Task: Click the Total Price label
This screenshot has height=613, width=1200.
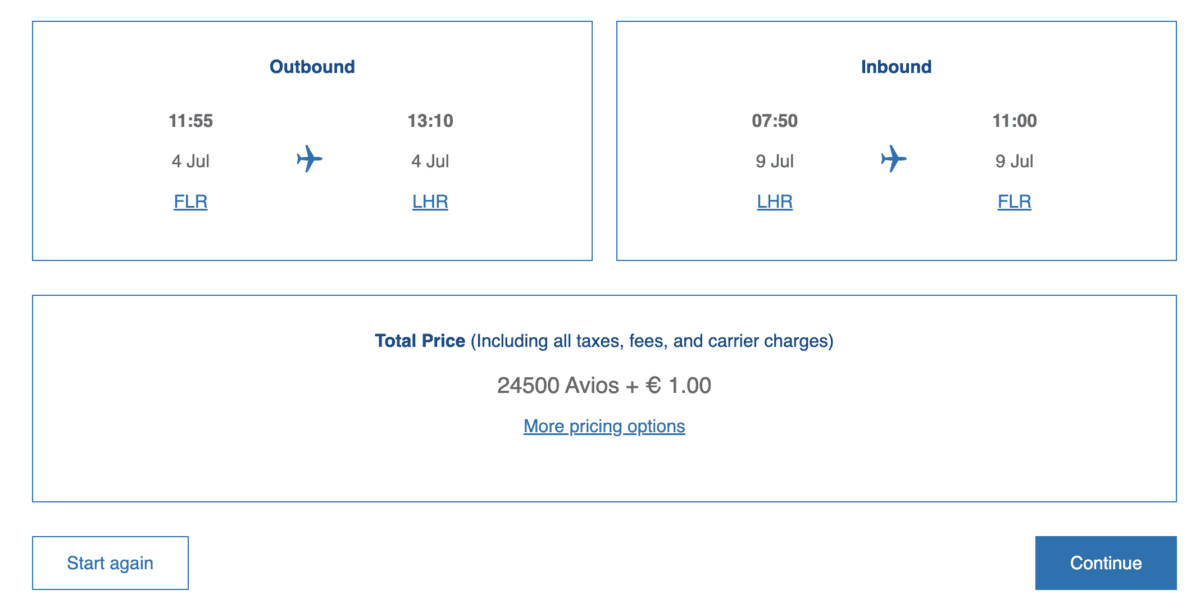Action: point(420,341)
